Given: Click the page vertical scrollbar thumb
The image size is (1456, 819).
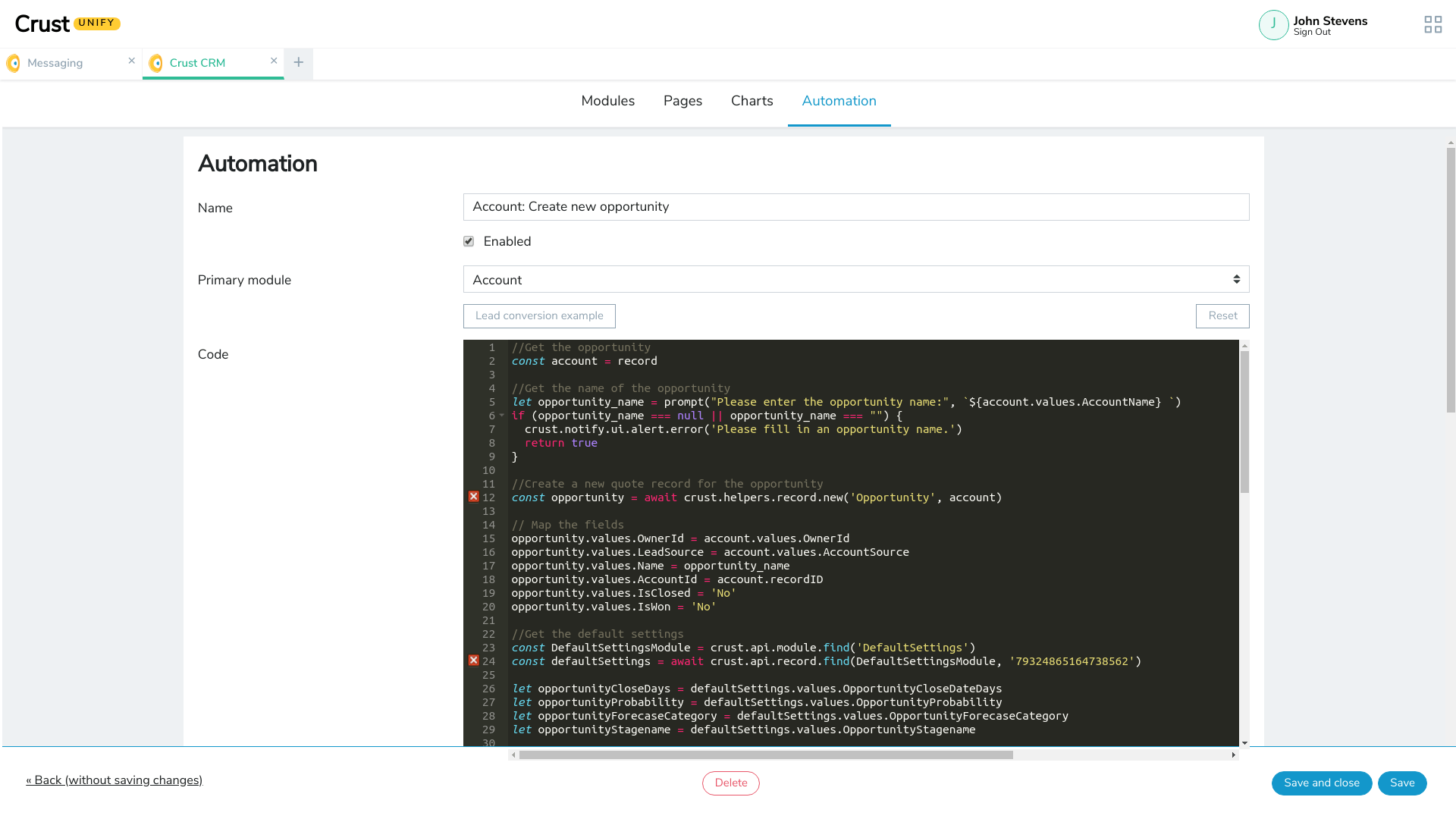Looking at the screenshot, I should 1451,280.
